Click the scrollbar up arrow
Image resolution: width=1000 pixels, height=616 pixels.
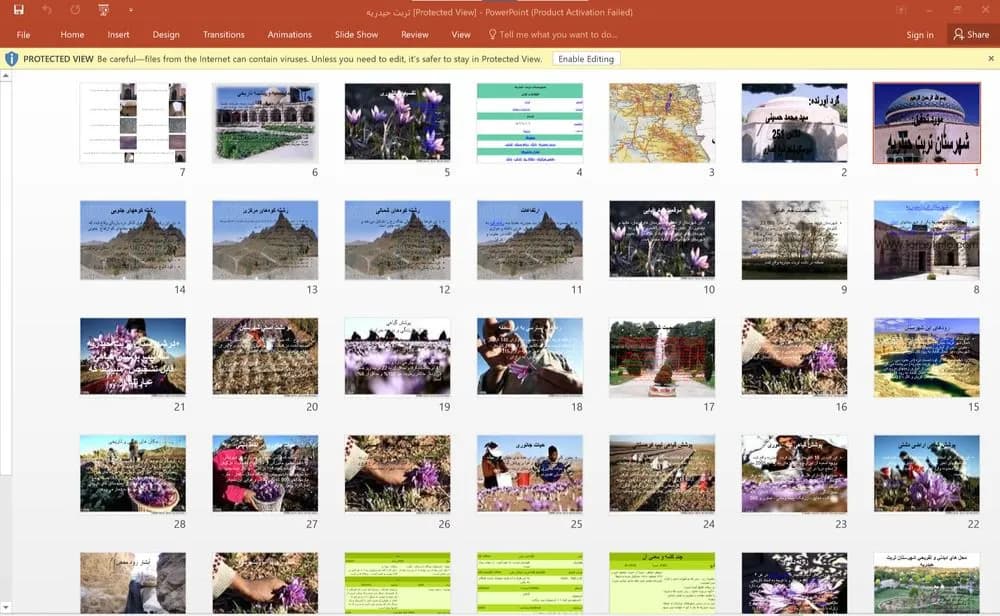(x=6, y=75)
